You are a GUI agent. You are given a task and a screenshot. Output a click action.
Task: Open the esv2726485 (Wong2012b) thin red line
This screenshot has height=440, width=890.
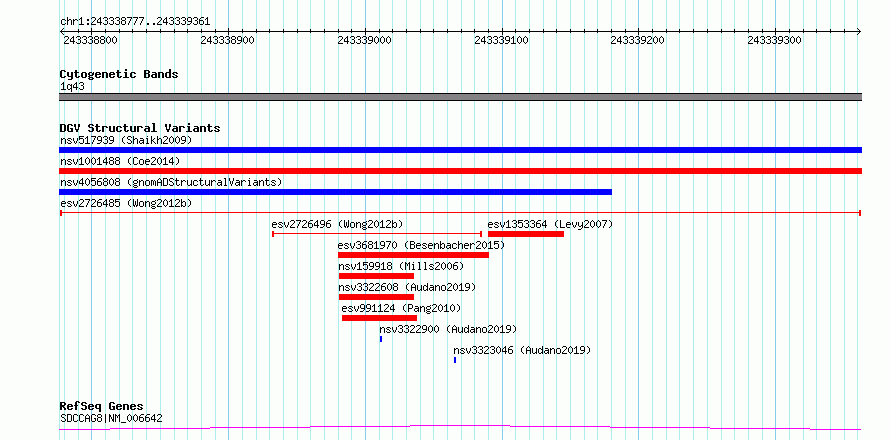[x=460, y=213]
